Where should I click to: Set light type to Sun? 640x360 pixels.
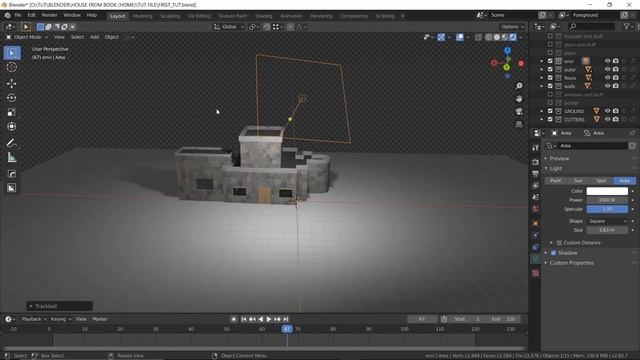click(x=578, y=181)
